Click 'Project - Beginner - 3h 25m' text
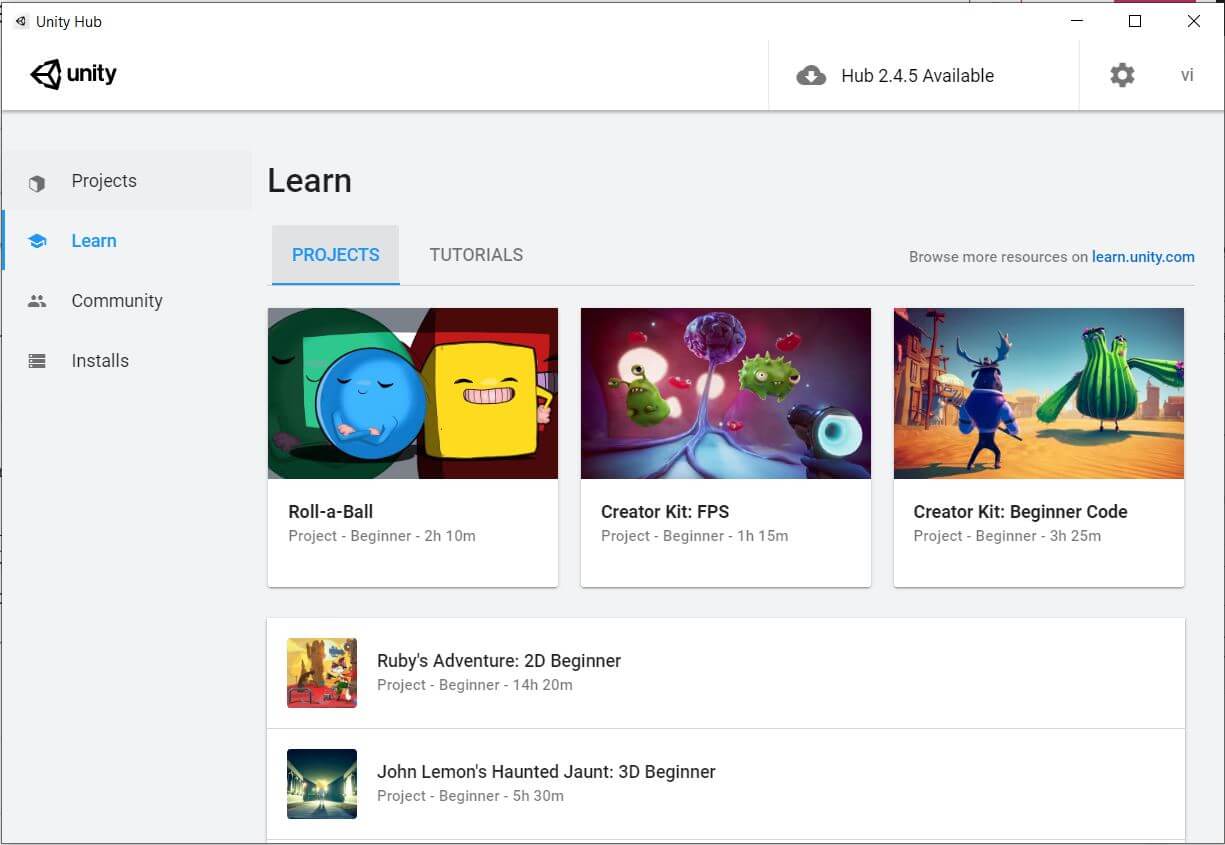 (1007, 536)
